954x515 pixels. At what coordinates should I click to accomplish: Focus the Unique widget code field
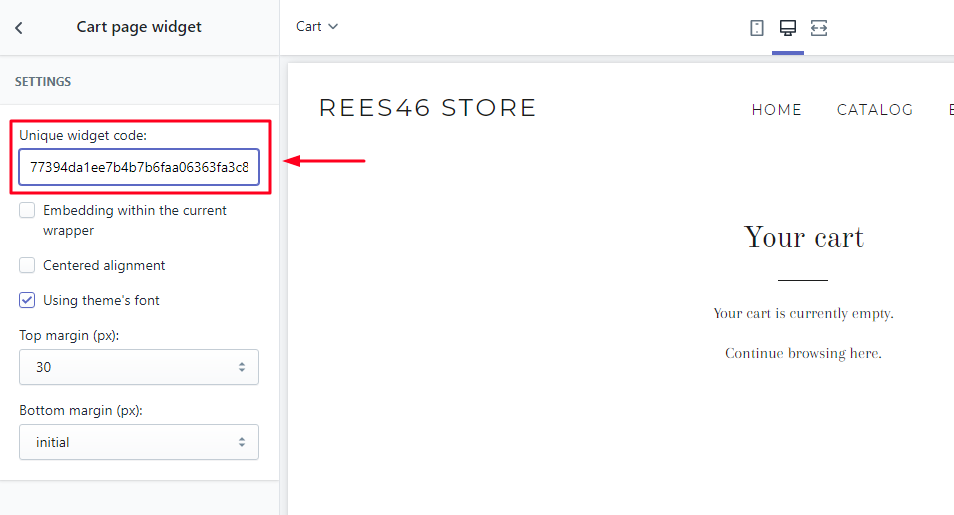click(x=139, y=167)
